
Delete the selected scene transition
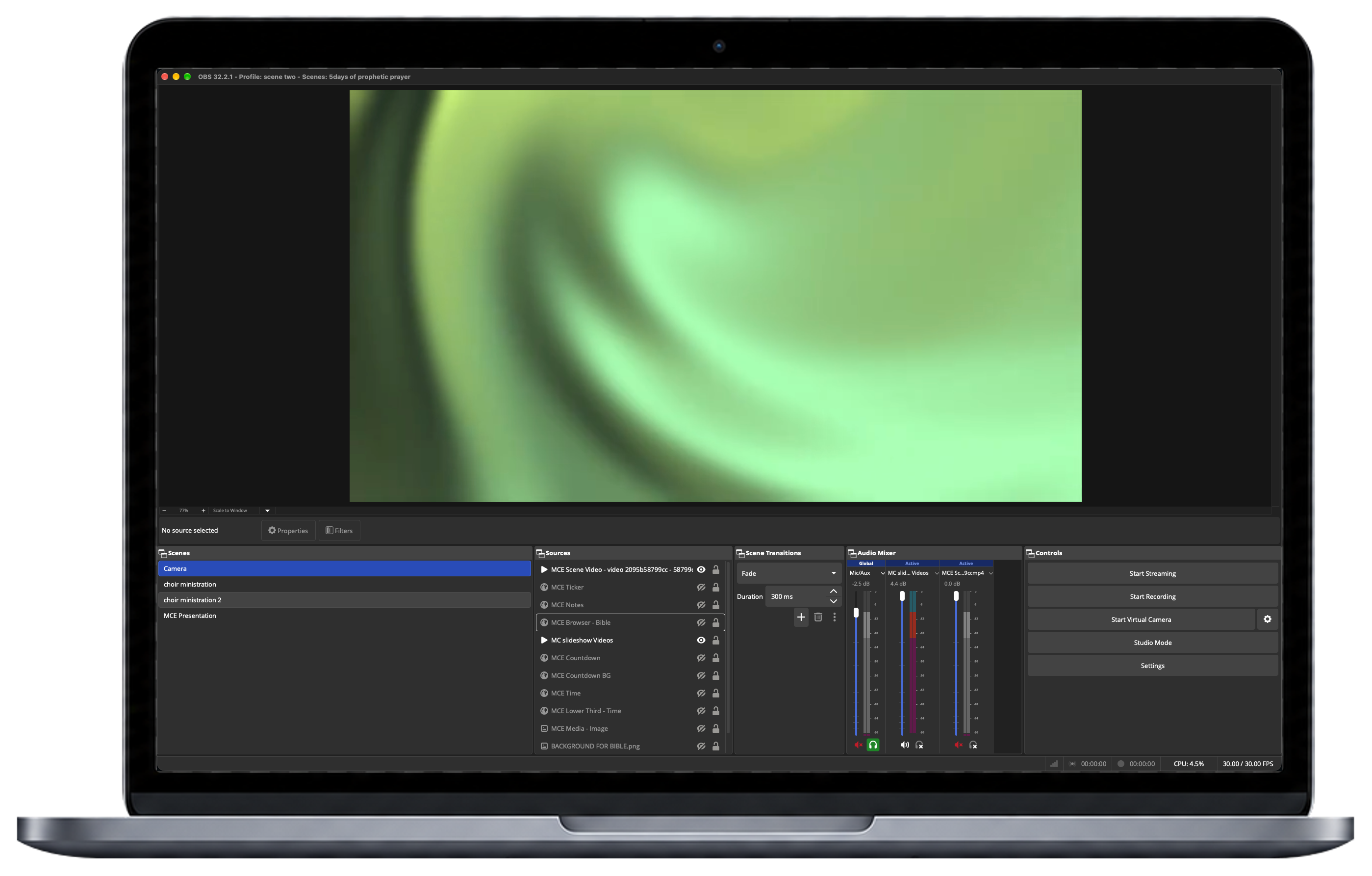click(x=818, y=617)
